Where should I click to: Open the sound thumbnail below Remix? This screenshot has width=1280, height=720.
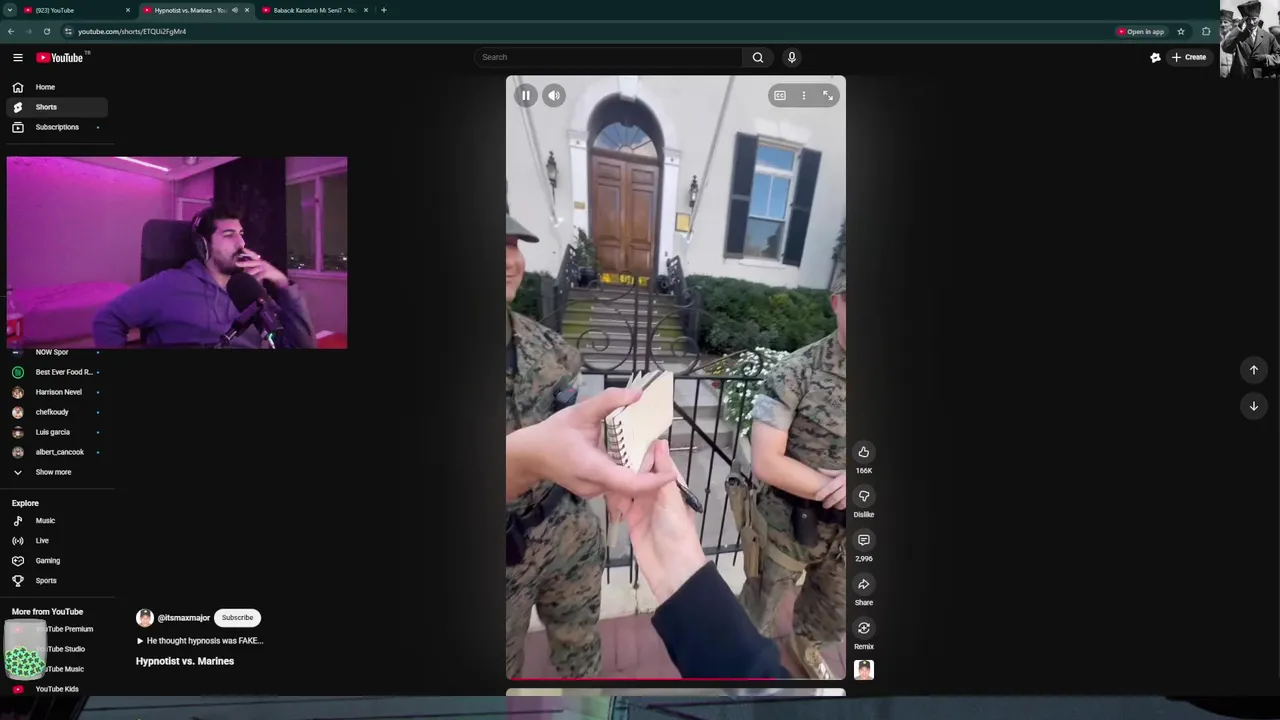(864, 670)
